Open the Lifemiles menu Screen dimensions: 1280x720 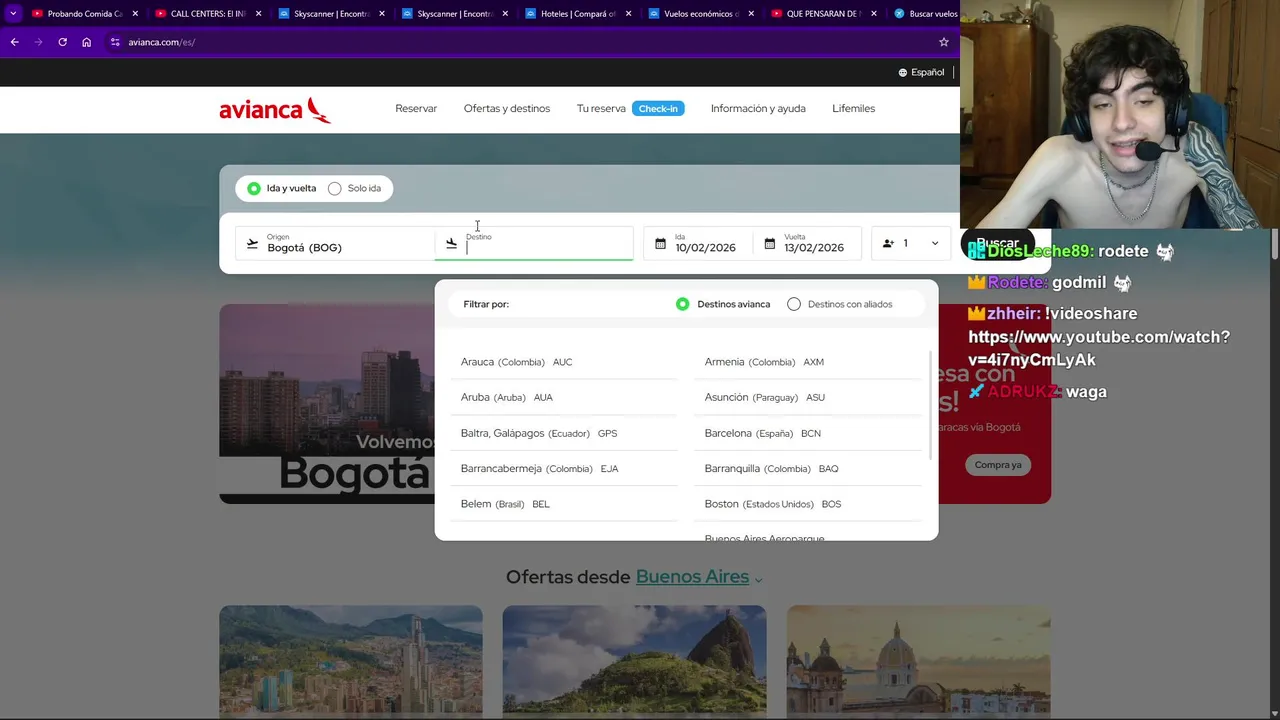853,108
